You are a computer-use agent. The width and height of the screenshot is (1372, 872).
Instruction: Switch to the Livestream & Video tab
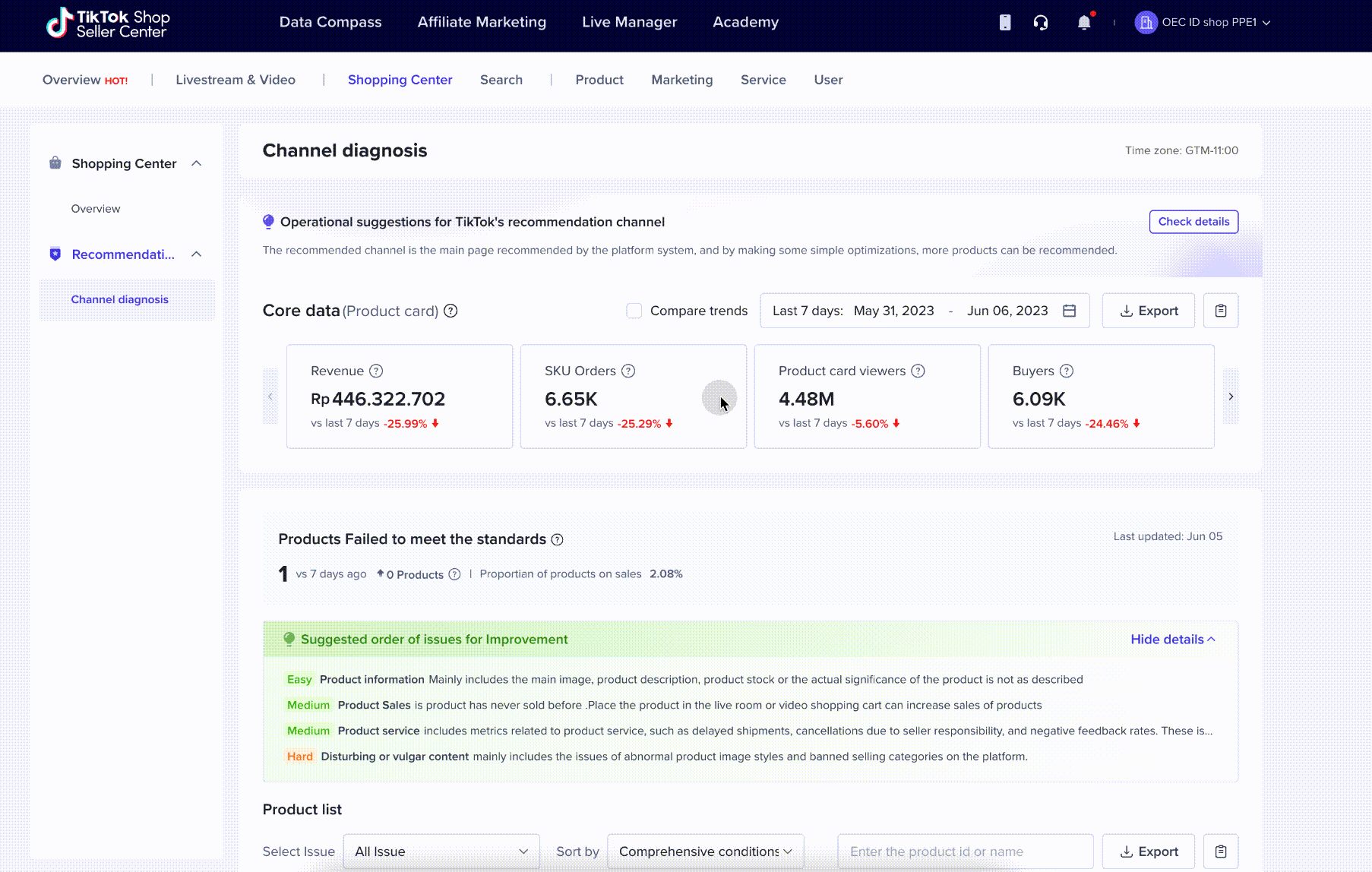pos(236,80)
